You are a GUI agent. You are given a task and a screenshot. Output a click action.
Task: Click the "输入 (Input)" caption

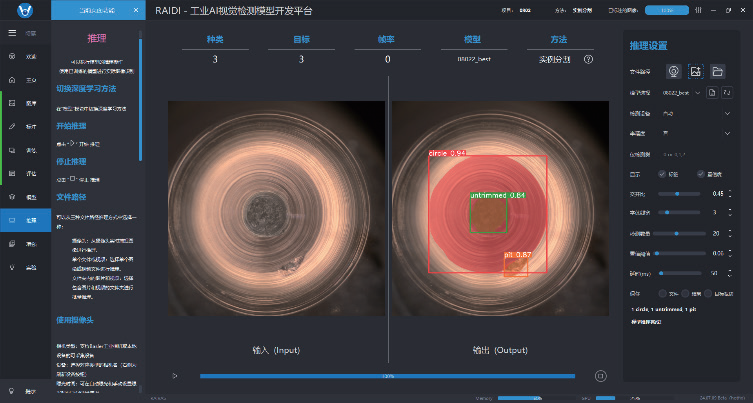click(x=276, y=350)
